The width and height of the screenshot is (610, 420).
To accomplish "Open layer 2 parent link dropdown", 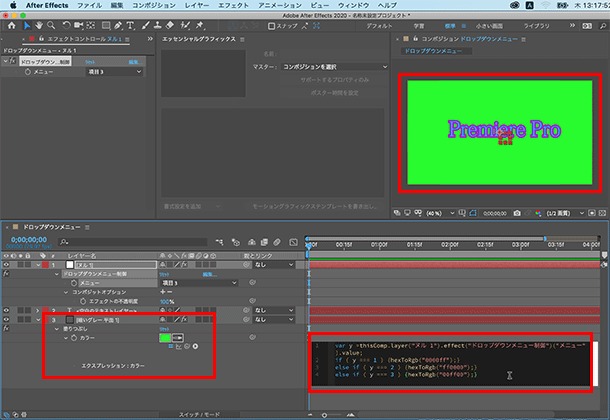I will (274, 310).
